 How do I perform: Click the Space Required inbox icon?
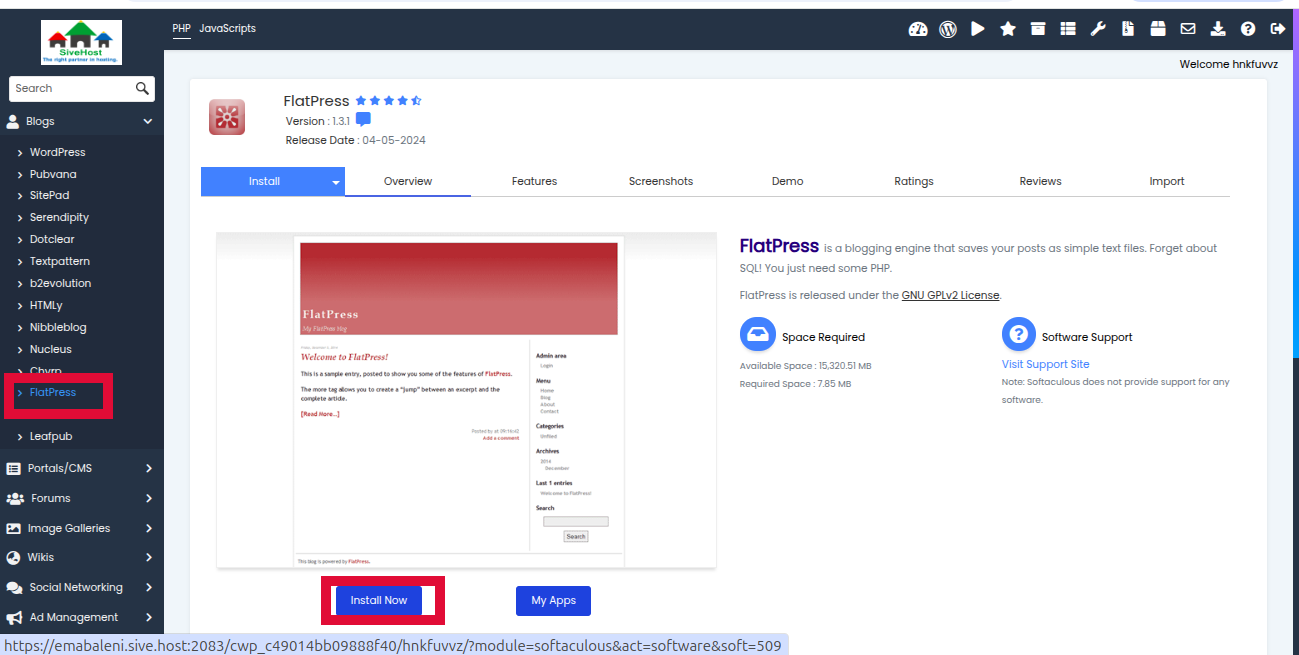757,335
